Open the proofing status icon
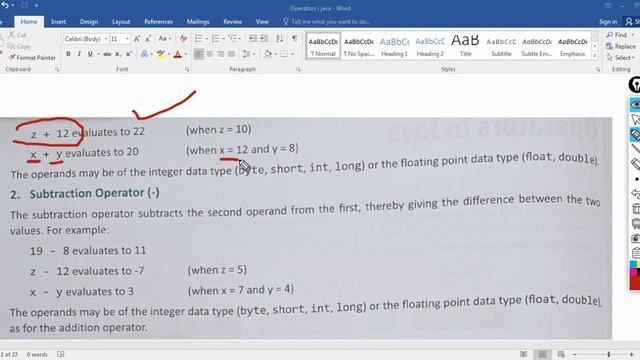The height and width of the screenshot is (360, 640). coord(61,354)
